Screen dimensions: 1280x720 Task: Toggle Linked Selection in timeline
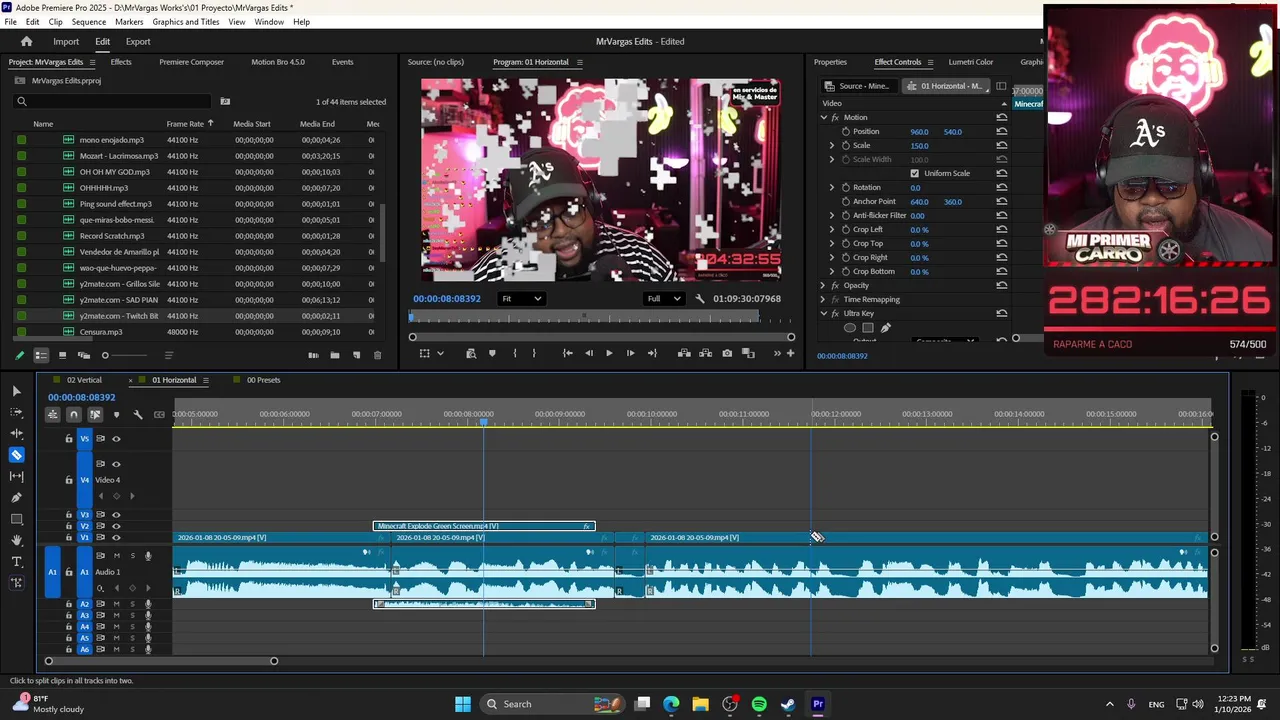pyautogui.click(x=95, y=414)
